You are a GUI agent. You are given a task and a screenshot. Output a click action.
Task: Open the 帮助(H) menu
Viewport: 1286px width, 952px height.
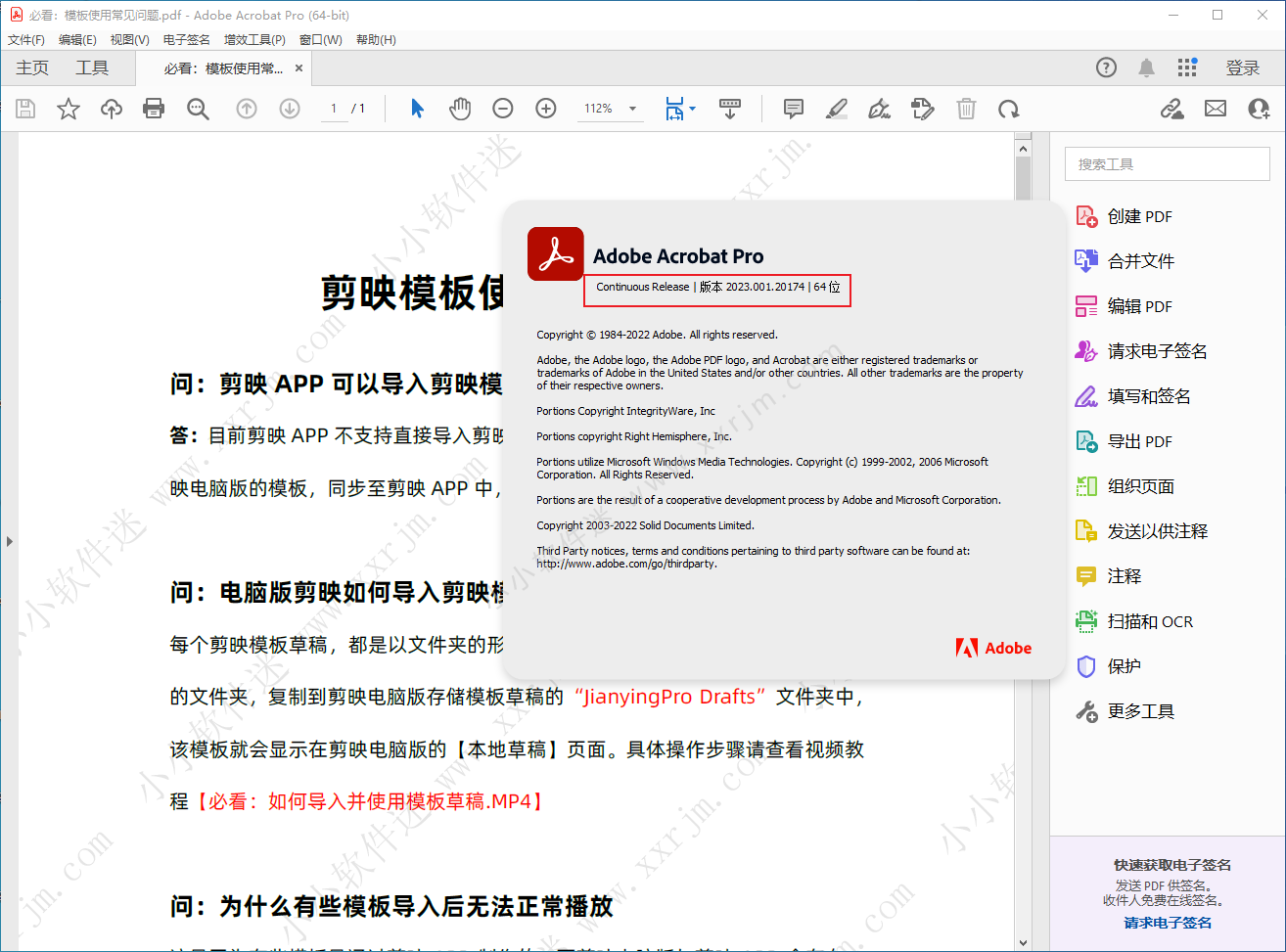click(376, 40)
